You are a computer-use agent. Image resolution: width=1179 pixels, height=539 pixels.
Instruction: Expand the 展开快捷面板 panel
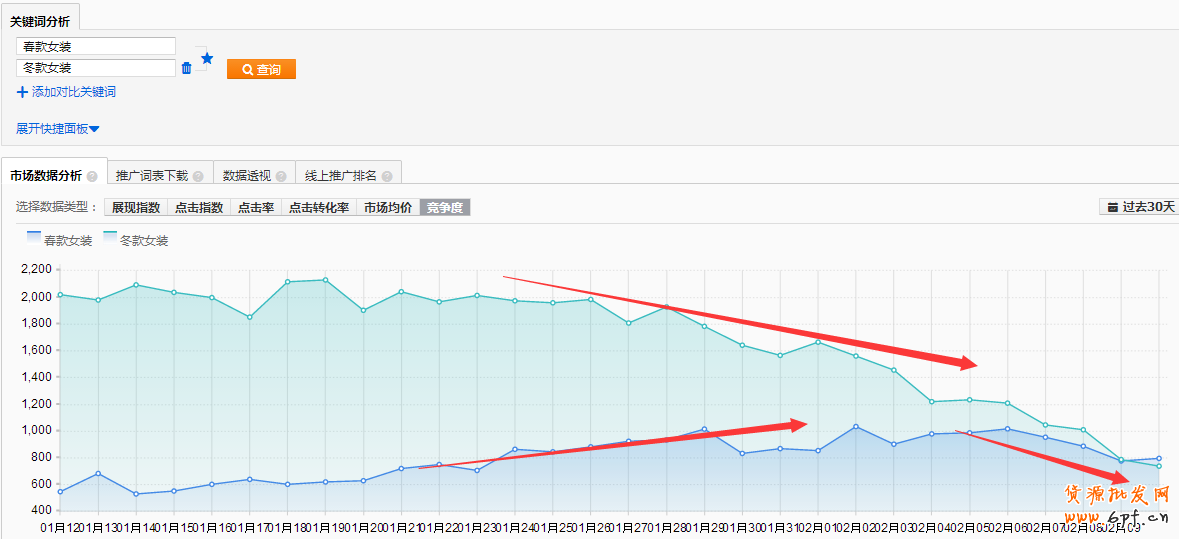click(57, 129)
